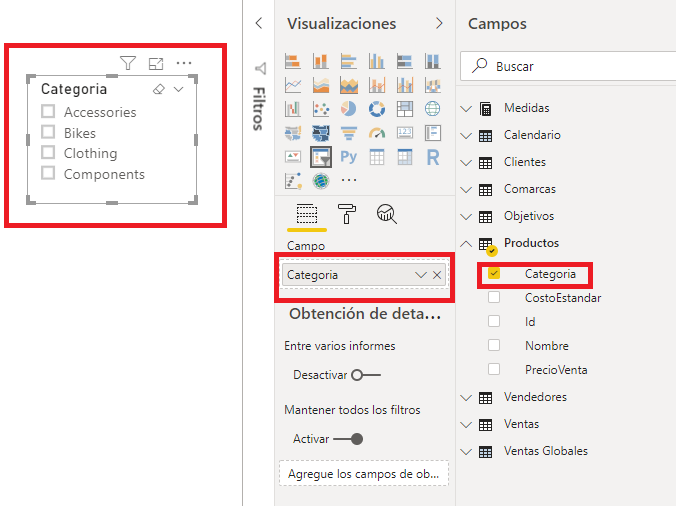The height and width of the screenshot is (506, 676).
Task: Check the Accessories box in slicer
Action: click(48, 111)
